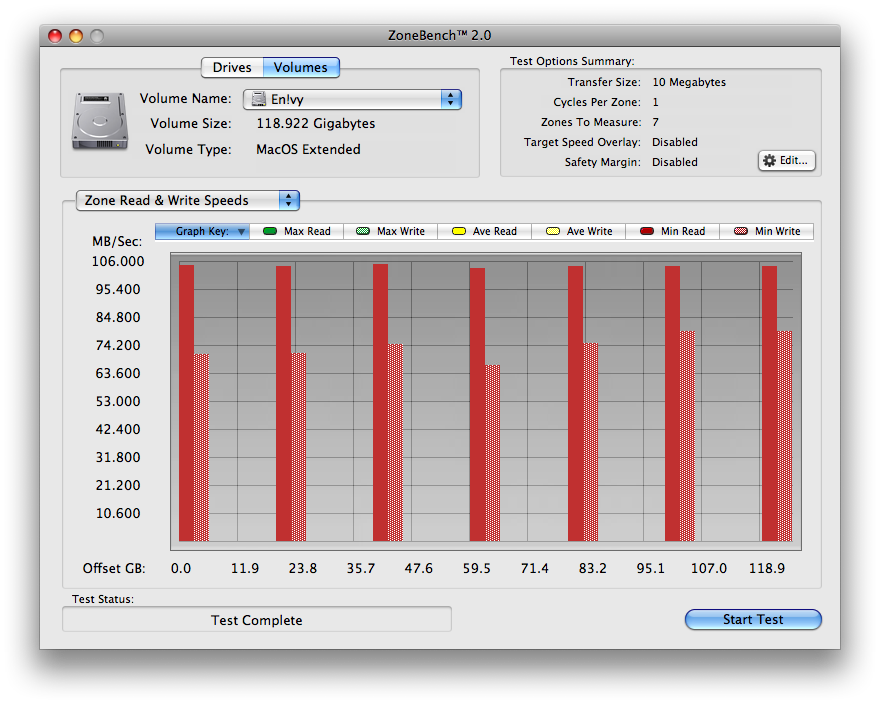Toggle the Min Write graph key

coord(767,231)
